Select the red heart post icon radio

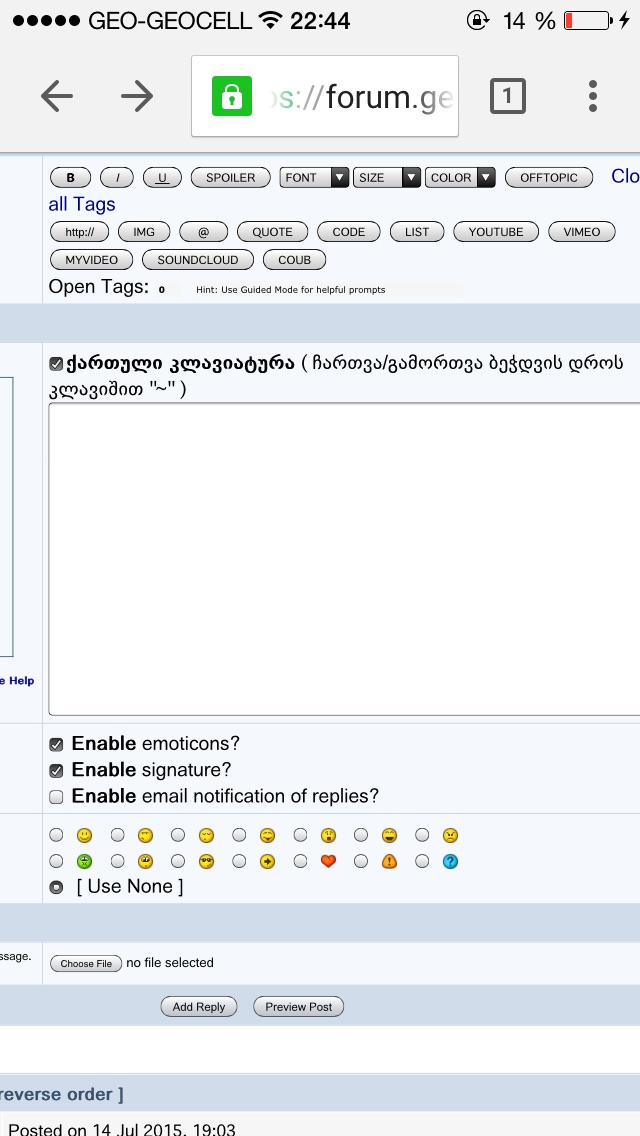(301, 861)
